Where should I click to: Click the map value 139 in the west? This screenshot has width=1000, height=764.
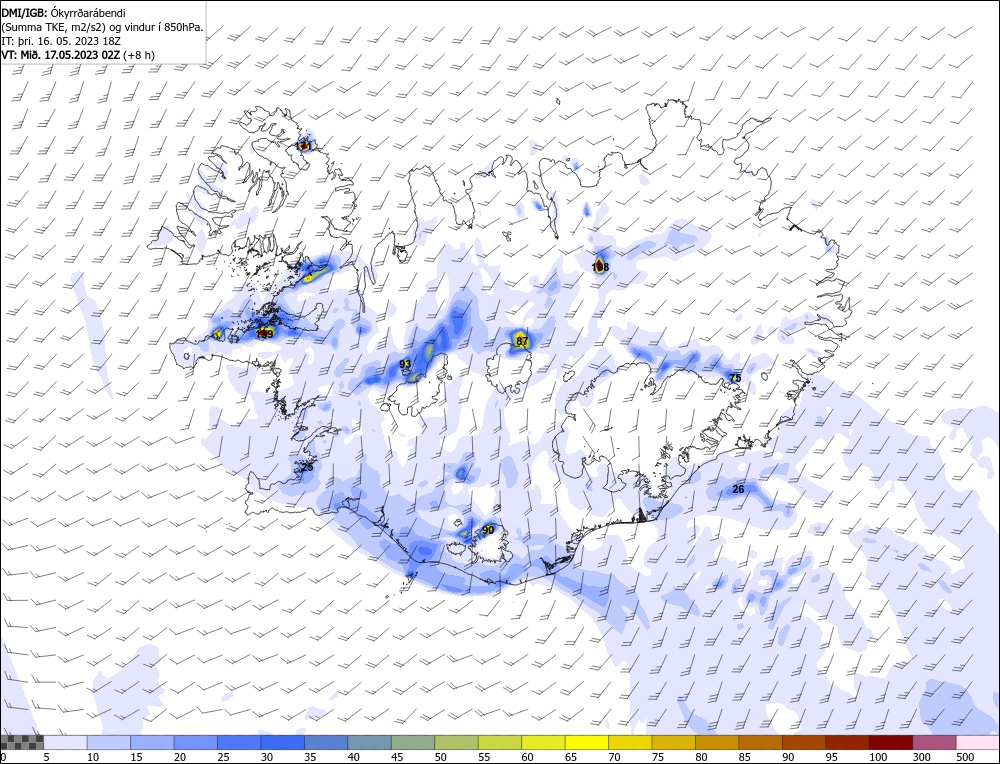tap(265, 334)
